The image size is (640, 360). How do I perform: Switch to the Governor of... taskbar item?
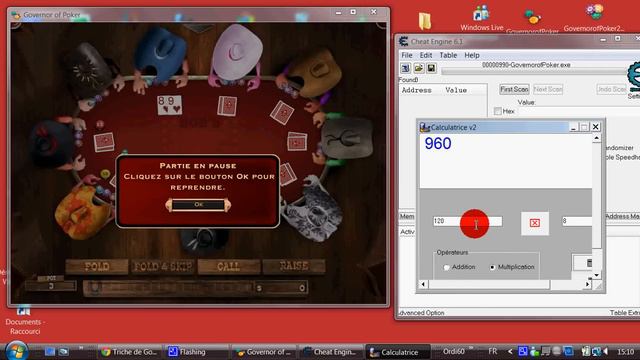click(264, 352)
